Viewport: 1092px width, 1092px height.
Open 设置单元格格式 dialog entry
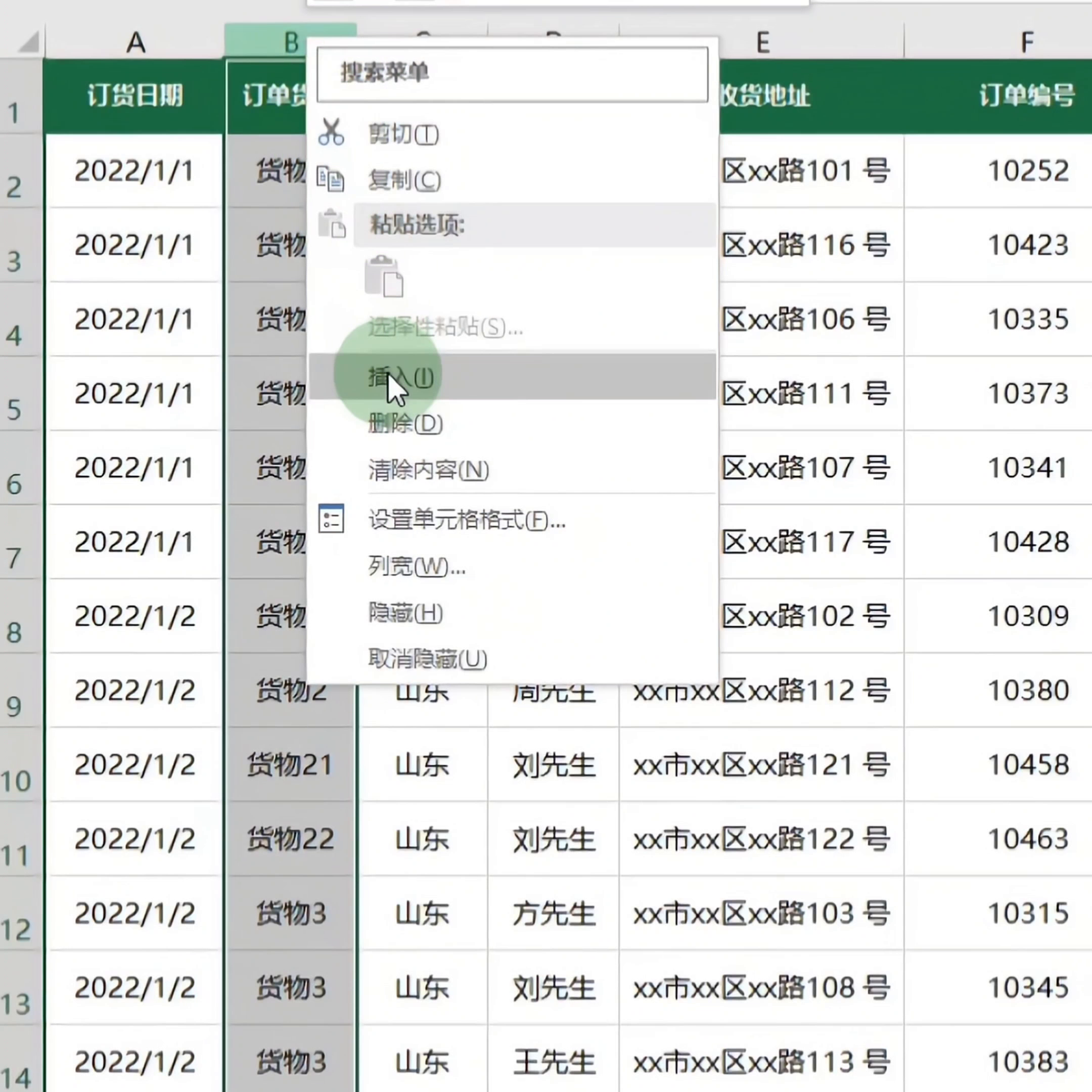tap(466, 521)
